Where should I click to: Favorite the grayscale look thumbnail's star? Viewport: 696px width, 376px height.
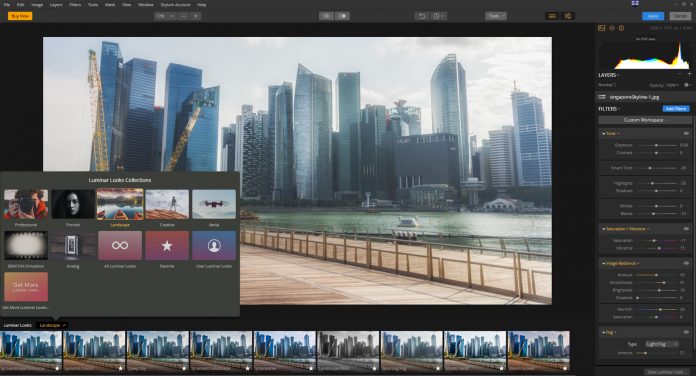point(375,368)
